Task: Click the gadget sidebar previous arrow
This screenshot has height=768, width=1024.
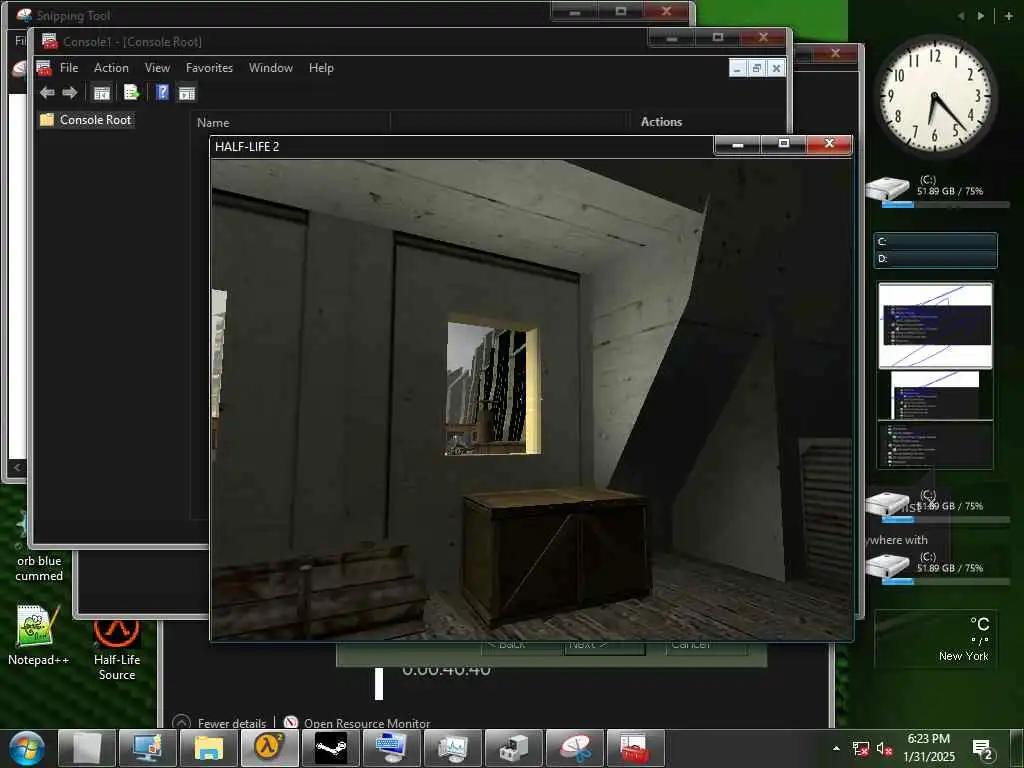Action: pos(961,16)
